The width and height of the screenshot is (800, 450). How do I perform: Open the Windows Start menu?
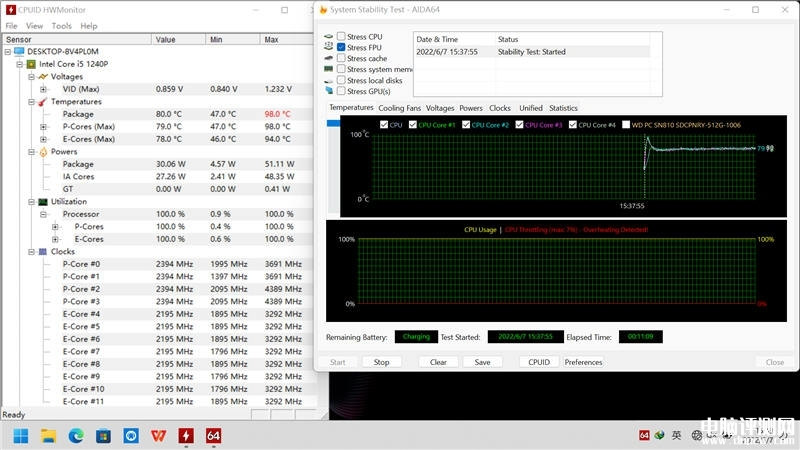(x=21, y=436)
